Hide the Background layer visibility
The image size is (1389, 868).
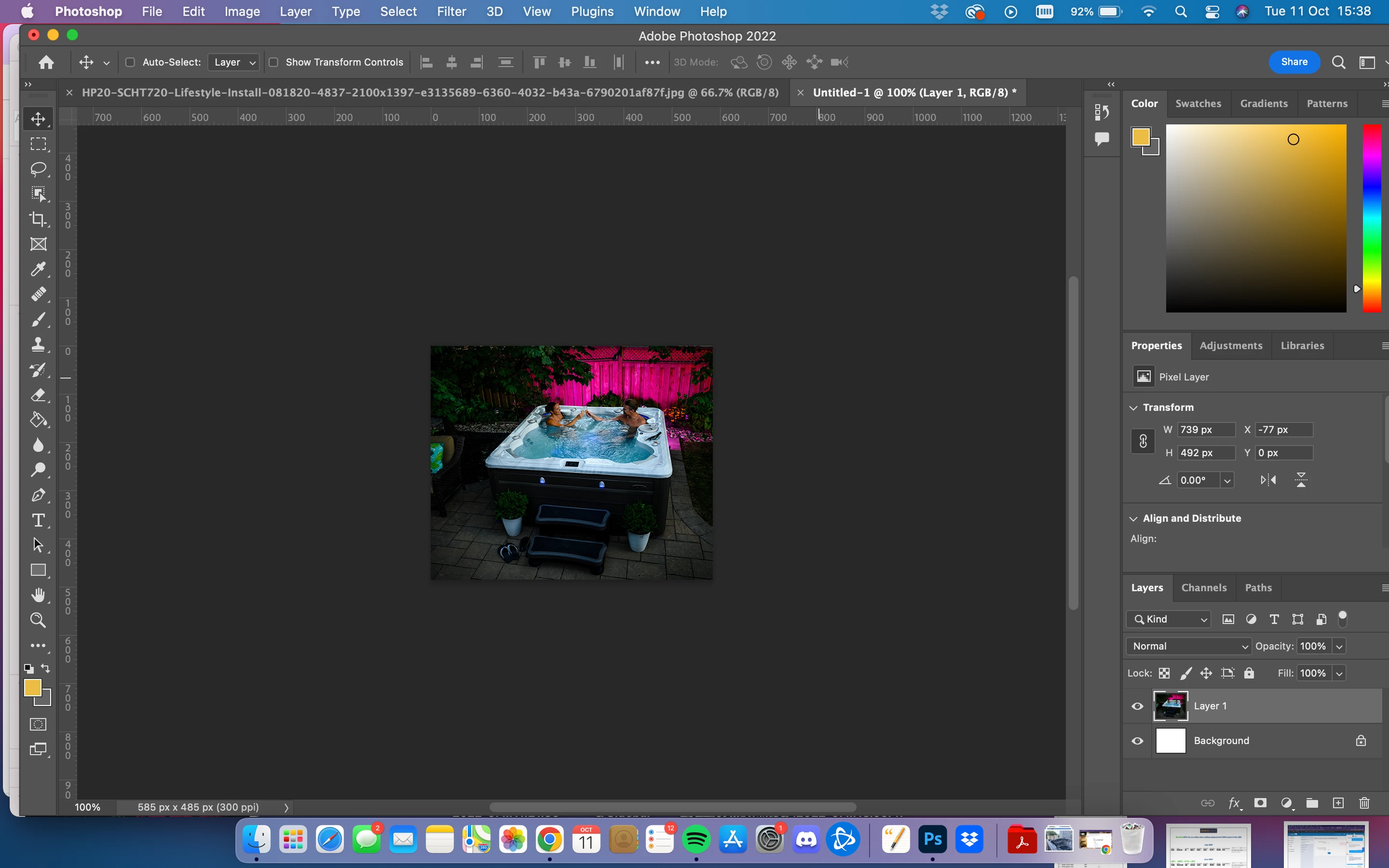click(1137, 741)
